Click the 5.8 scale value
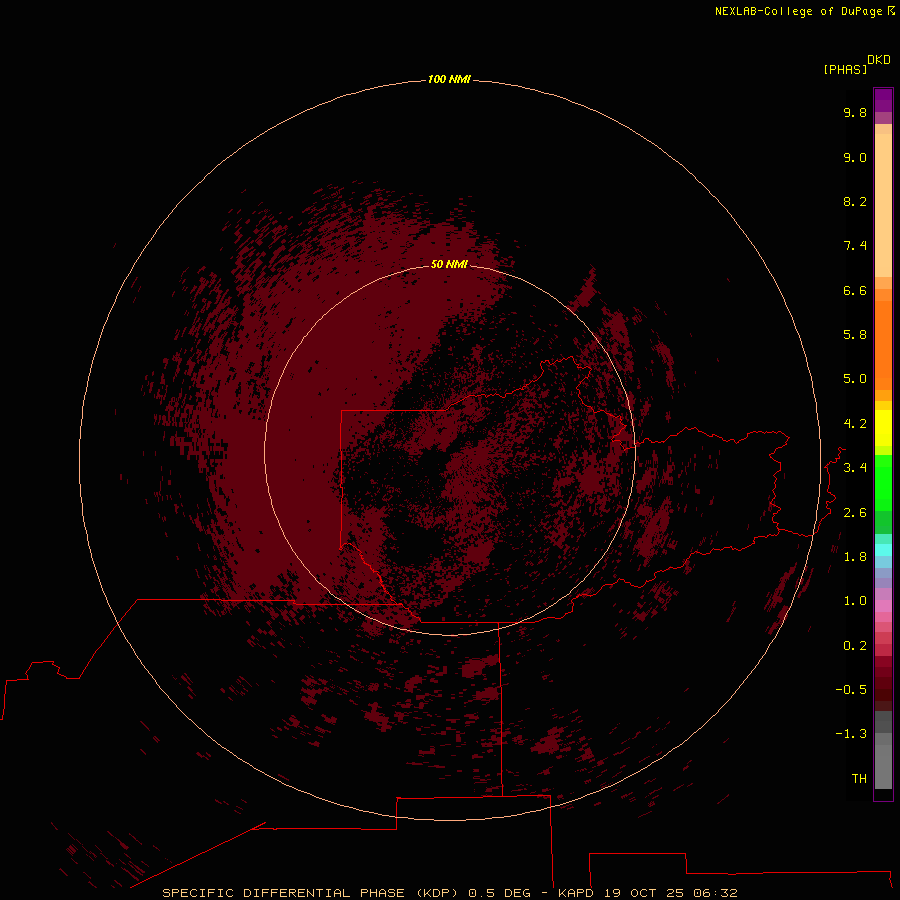Screen dimensions: 900x900 [855, 335]
